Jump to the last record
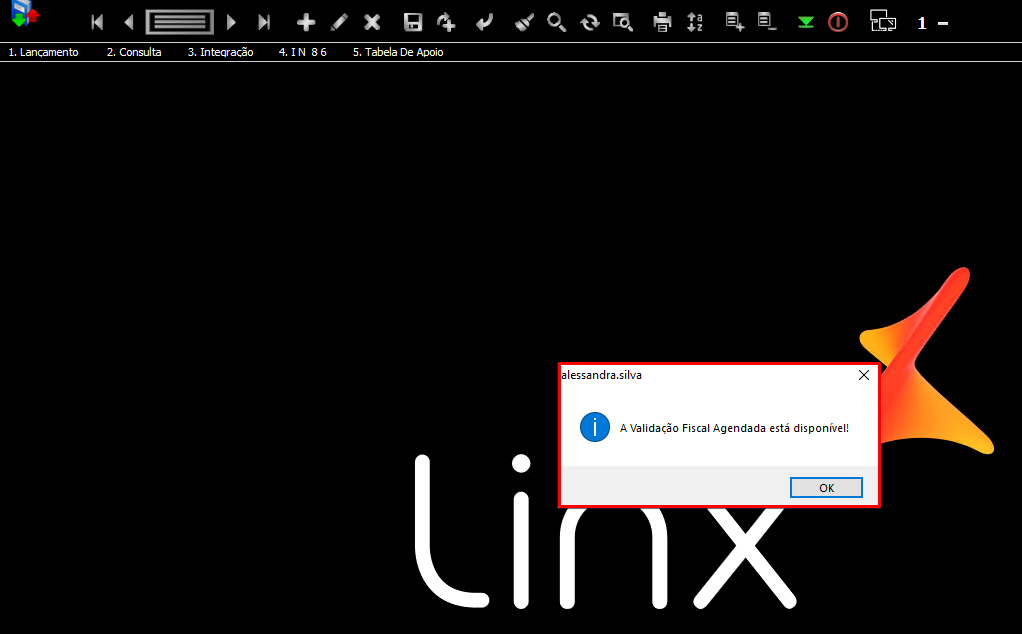 [263, 22]
